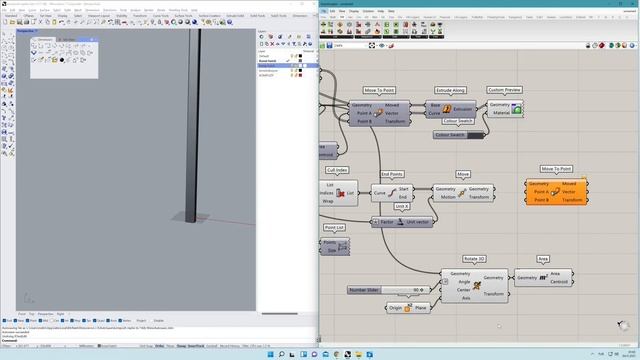Viewport: 640px width, 360px height.
Task: Click Print icon in Rhino standard toolbar
Action: [x=26, y=22]
